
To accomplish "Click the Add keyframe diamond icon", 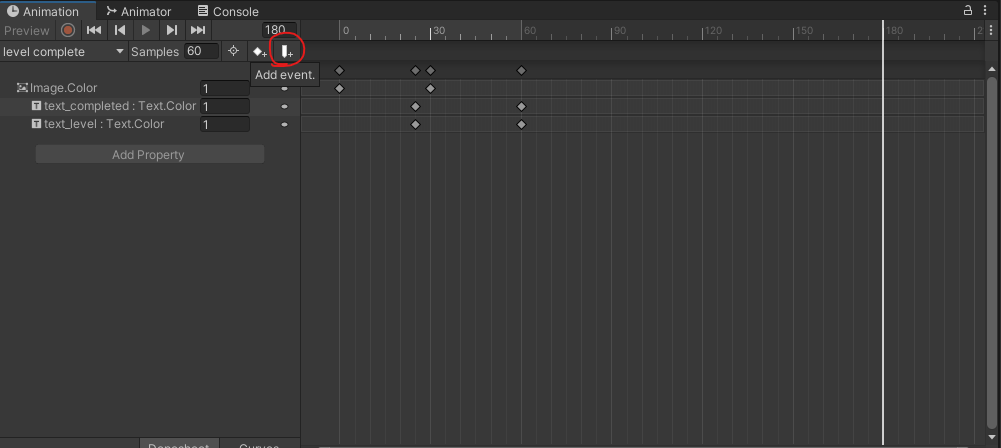I will 259,52.
